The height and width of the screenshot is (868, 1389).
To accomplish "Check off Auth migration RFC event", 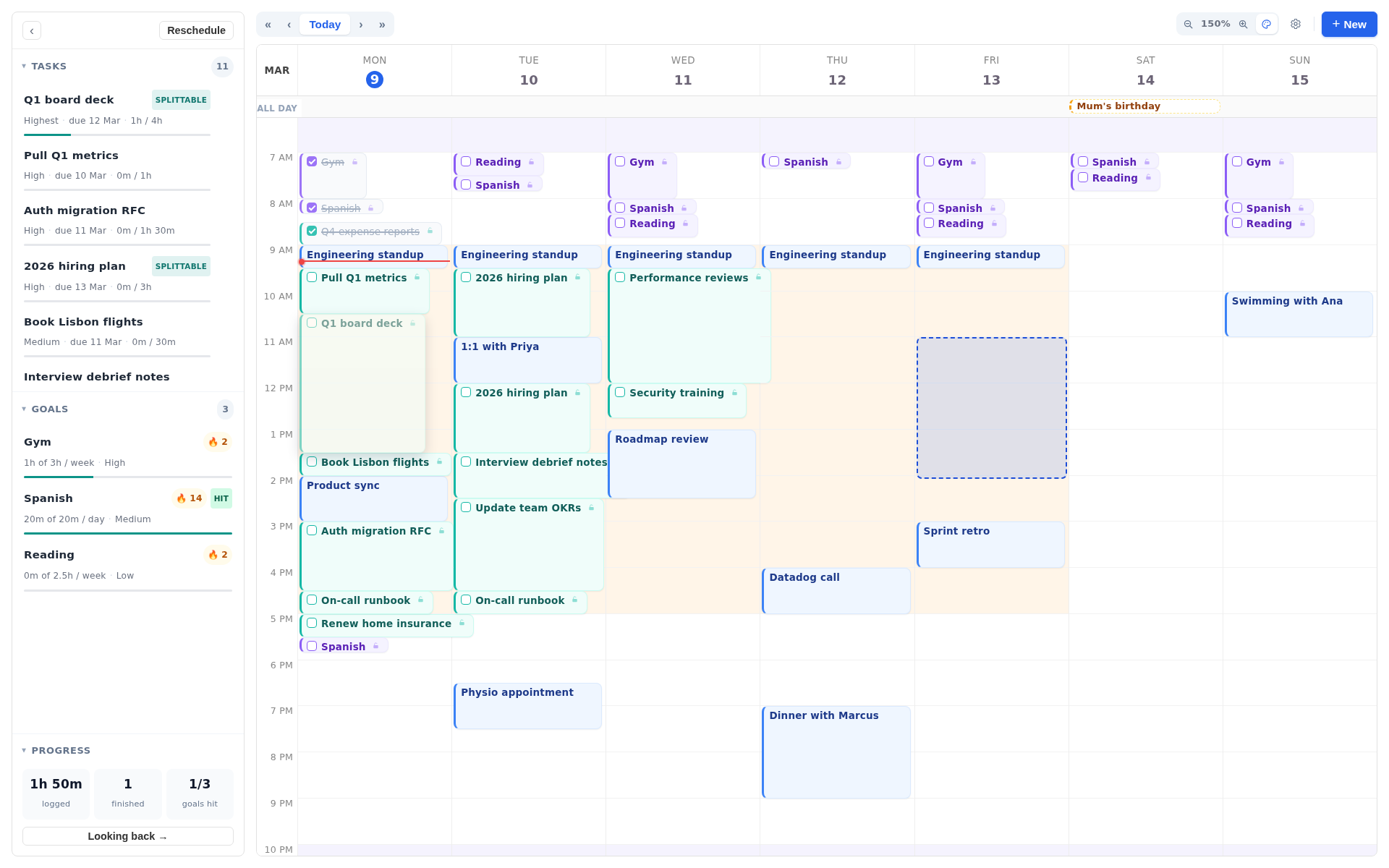I will [312, 530].
